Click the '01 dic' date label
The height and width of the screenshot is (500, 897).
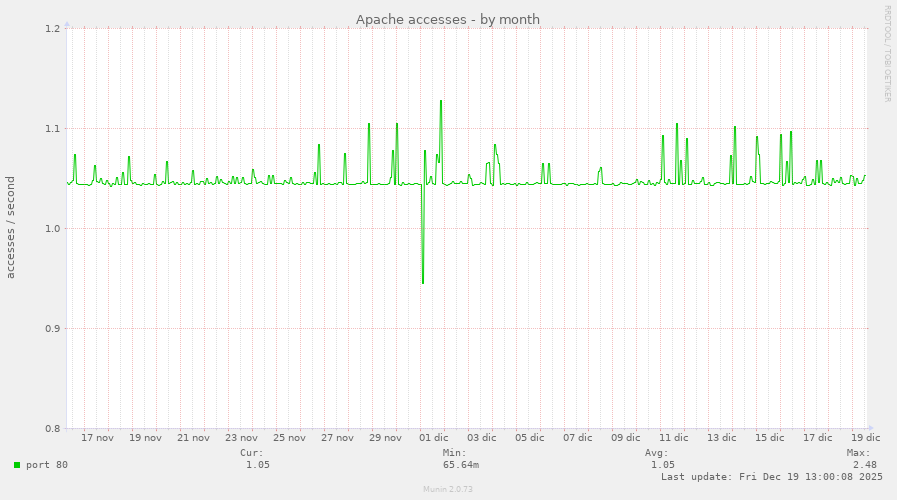click(x=434, y=438)
